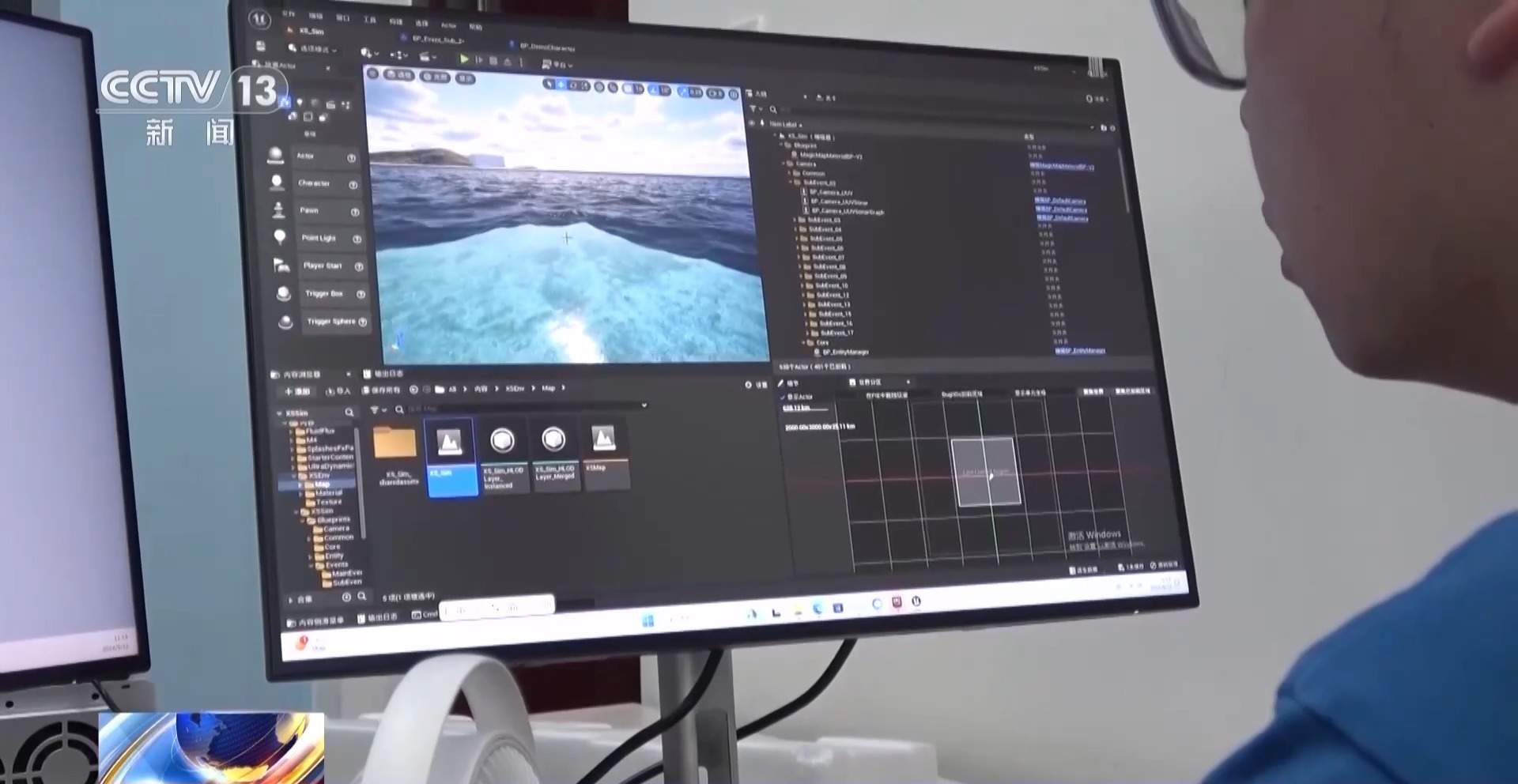This screenshot has width=1518, height=784.
Task: Open the mode selection dropdown in toolbar
Action: [312, 49]
